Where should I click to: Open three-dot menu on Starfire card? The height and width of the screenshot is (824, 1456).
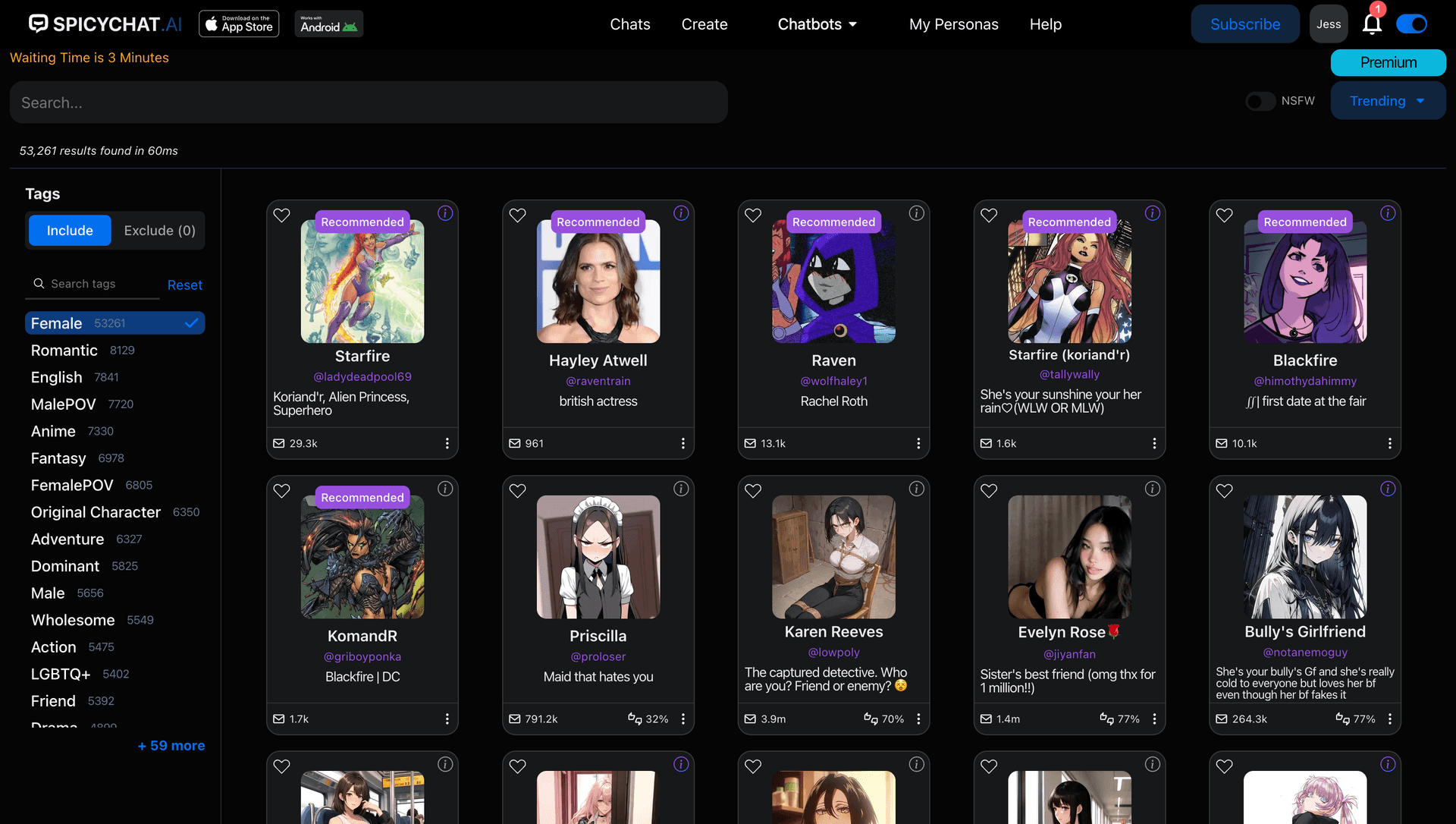point(447,443)
